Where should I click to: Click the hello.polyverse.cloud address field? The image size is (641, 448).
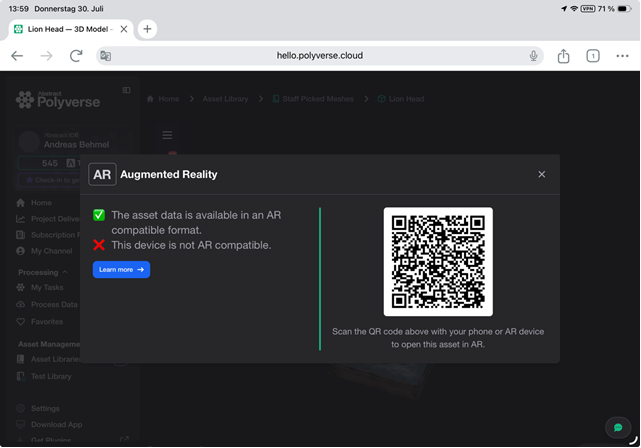click(320, 56)
